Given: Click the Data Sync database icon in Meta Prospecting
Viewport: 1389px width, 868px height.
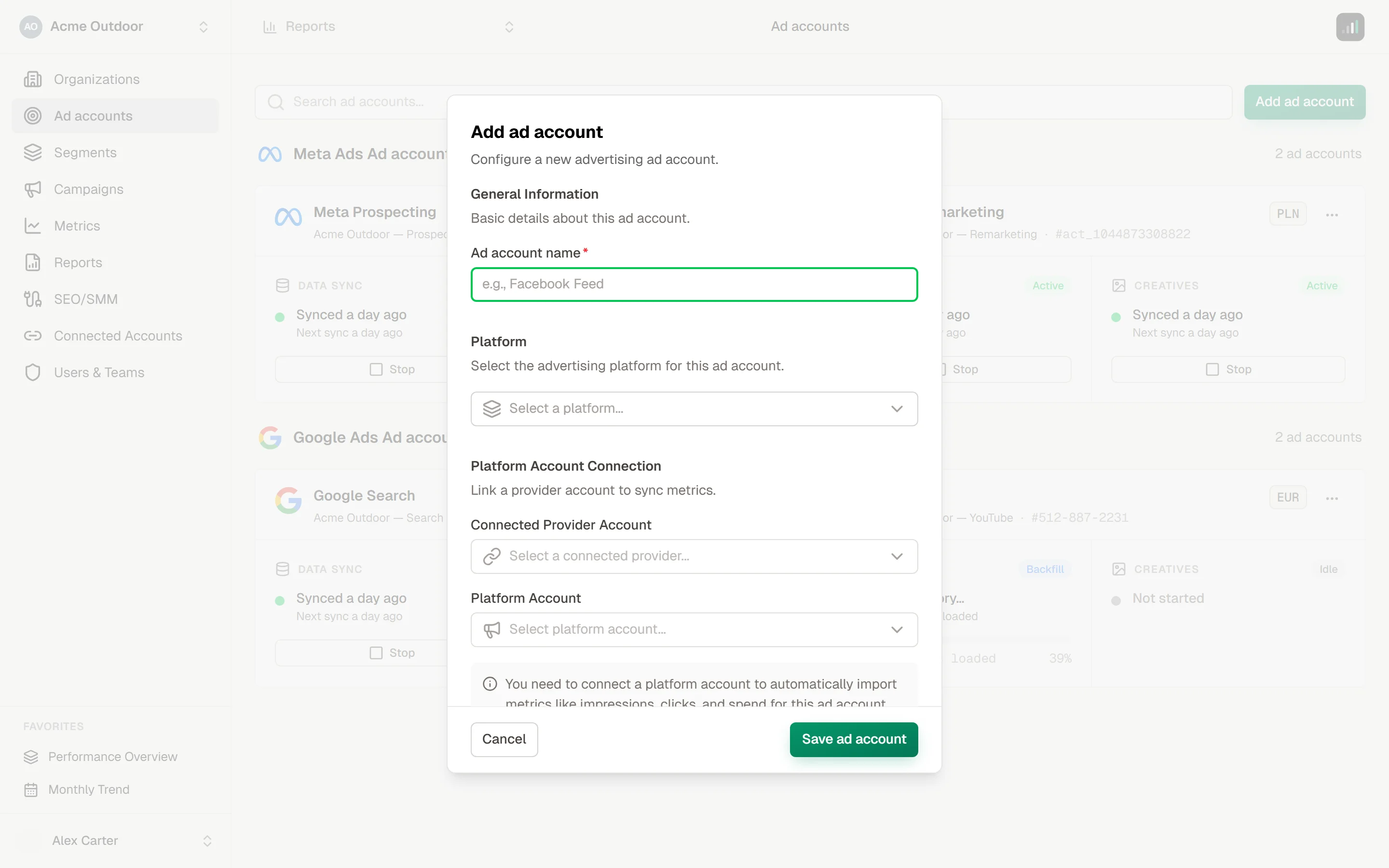Looking at the screenshot, I should point(283,285).
